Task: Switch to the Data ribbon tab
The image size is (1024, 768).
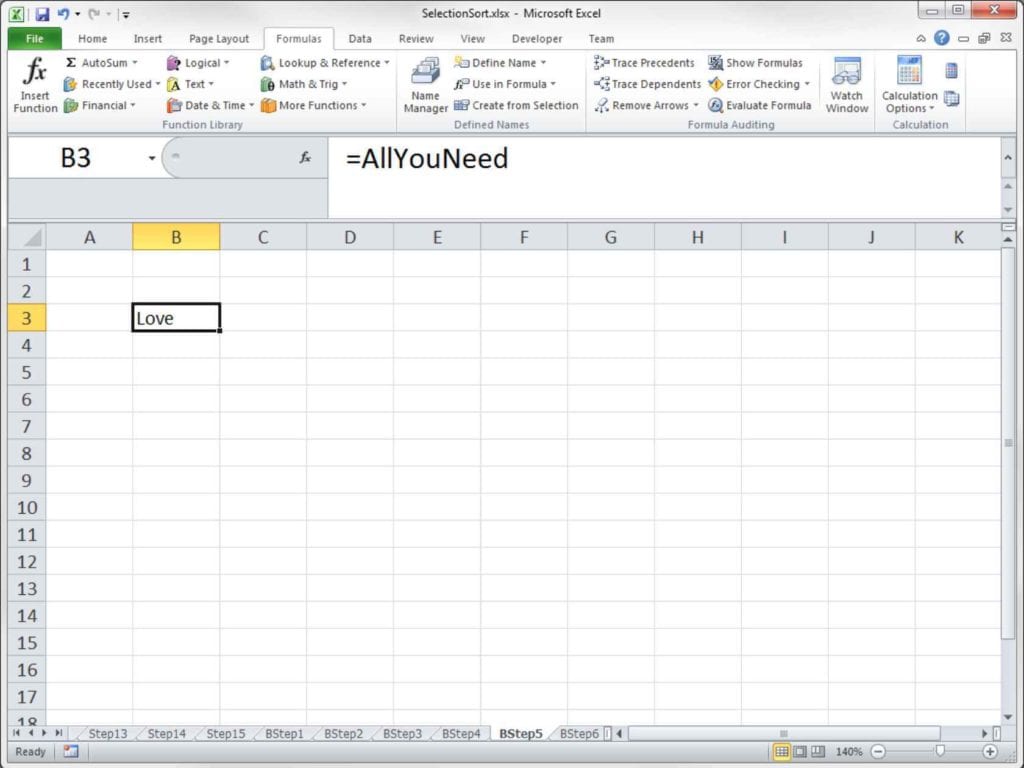Action: click(360, 38)
